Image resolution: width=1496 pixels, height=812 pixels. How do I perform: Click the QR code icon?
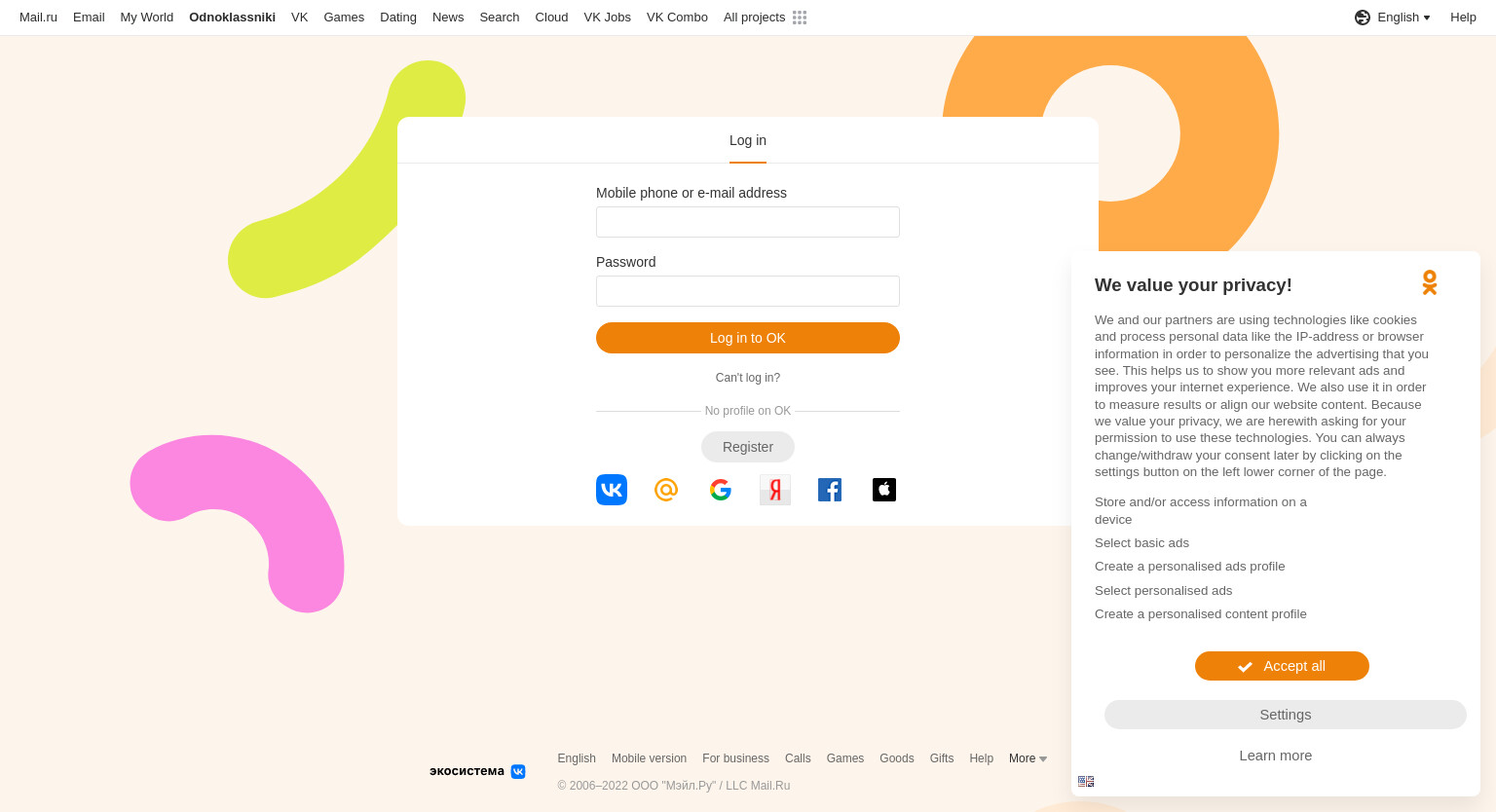click(1086, 781)
